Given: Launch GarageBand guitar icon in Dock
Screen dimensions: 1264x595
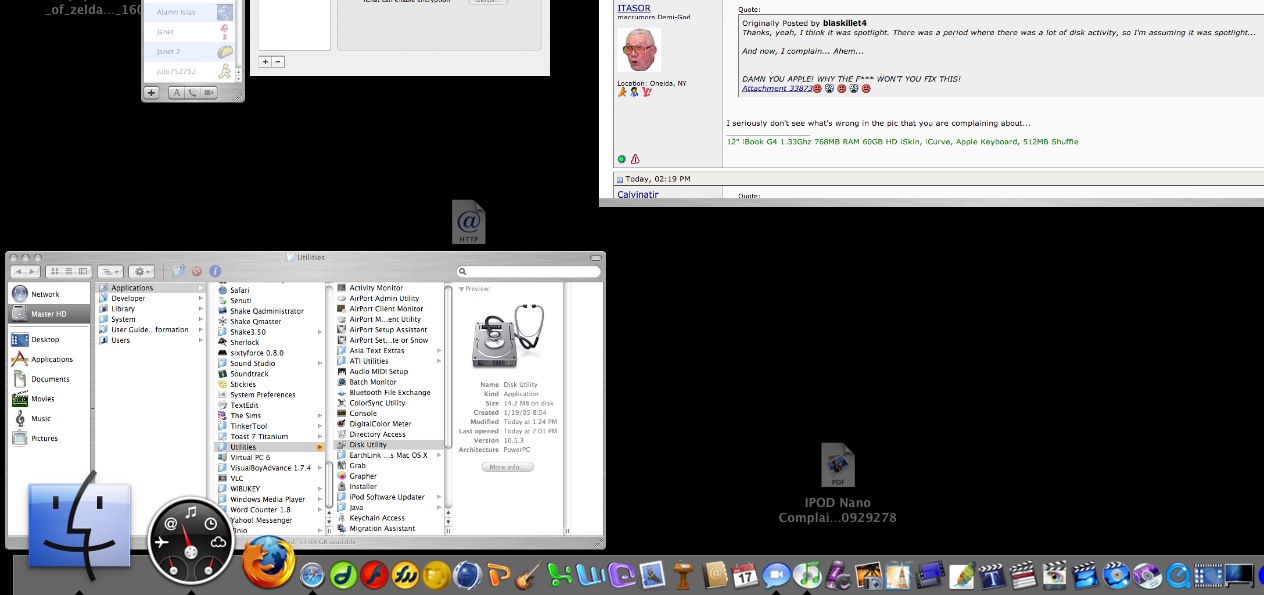Looking at the screenshot, I should [529, 575].
